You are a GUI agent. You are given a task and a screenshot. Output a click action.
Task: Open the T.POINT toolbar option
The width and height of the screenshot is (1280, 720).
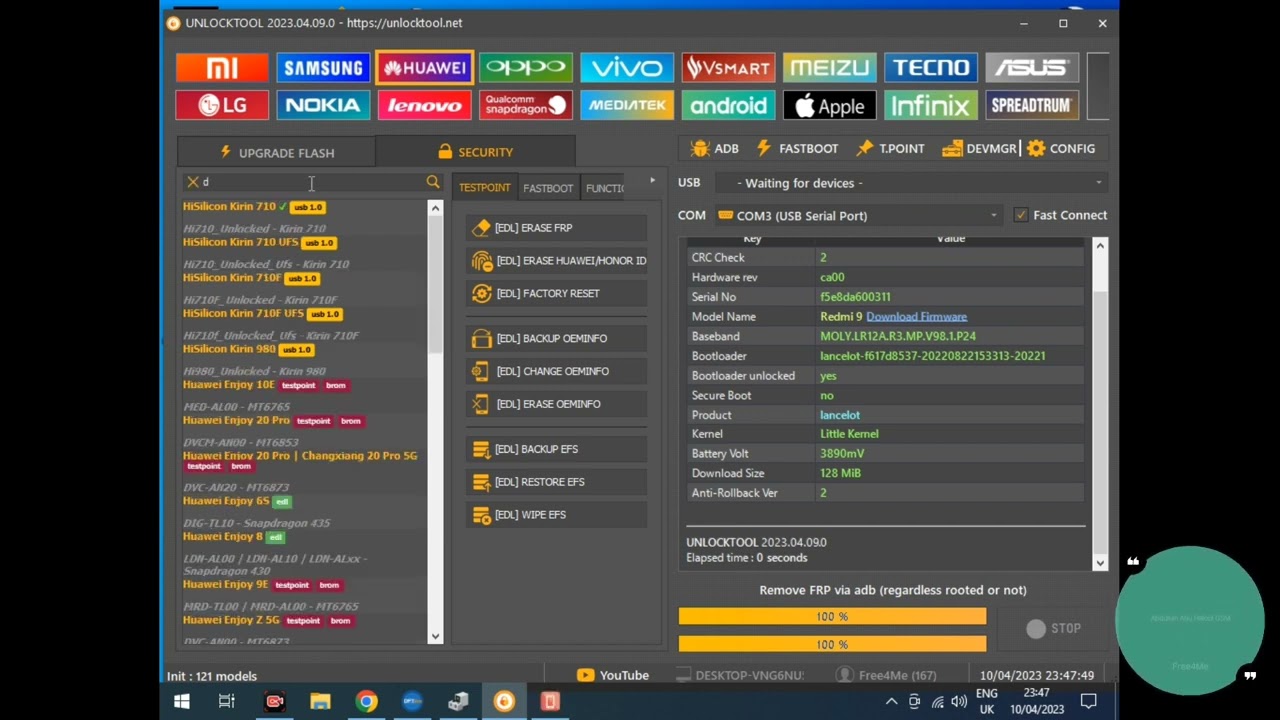tap(890, 148)
